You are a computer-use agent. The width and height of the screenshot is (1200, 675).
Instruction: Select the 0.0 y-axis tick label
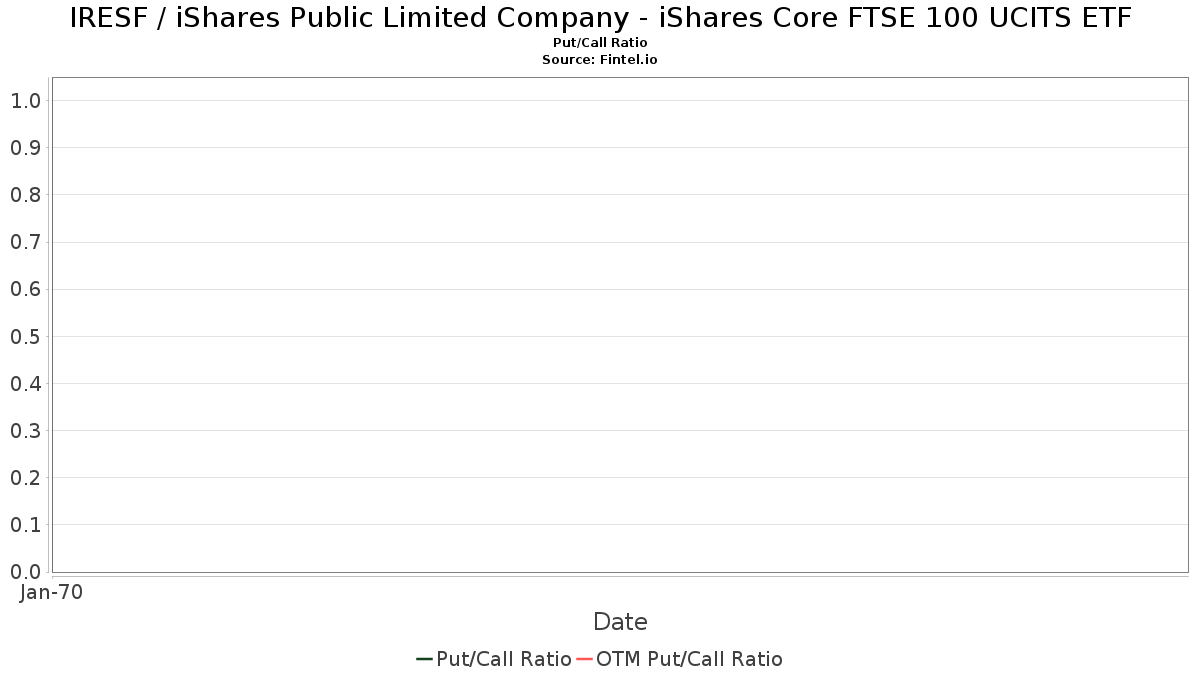(25, 572)
